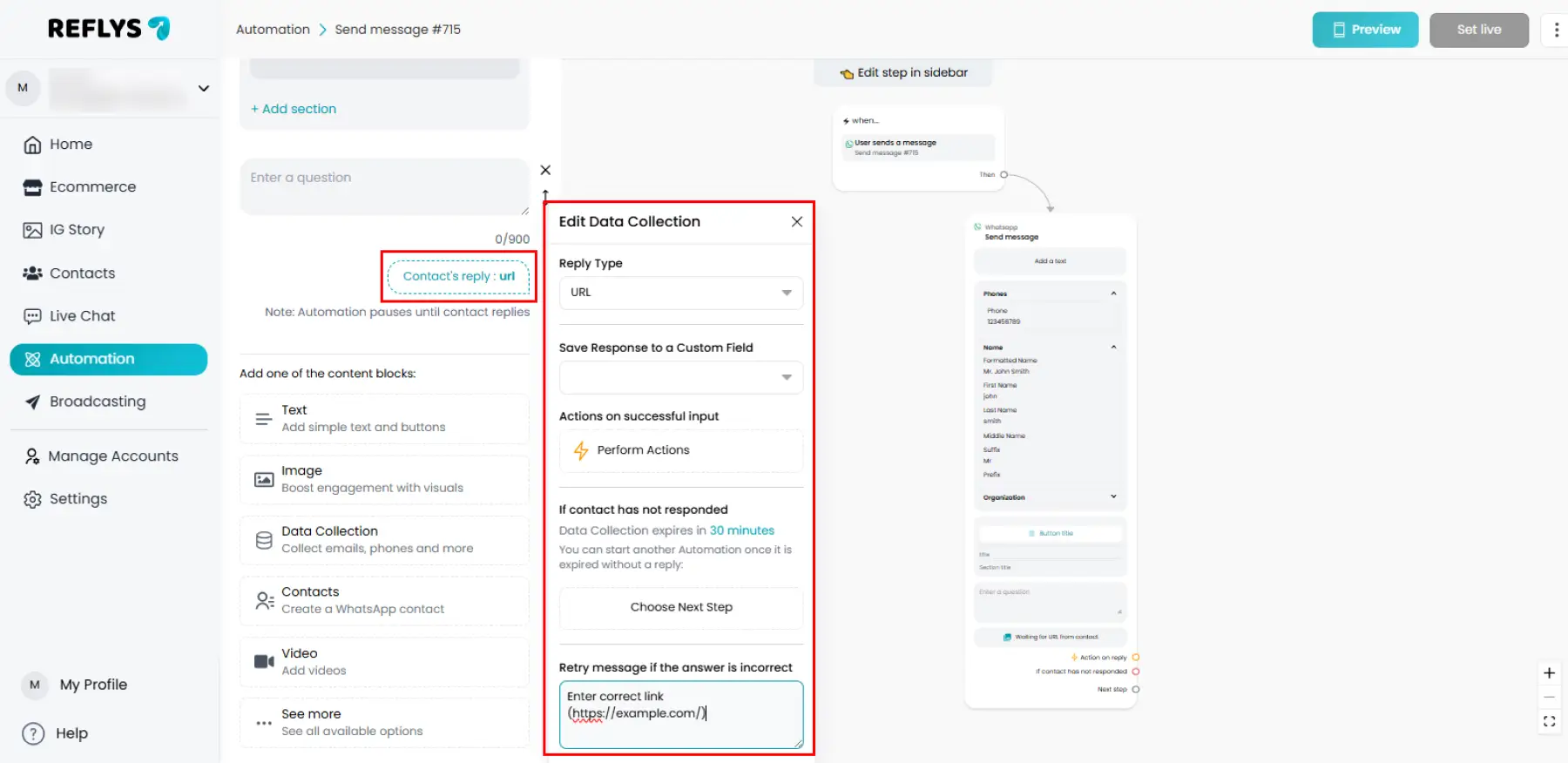This screenshot has width=1568, height=763.
Task: Close the Edit Data Collection panel
Action: 796,222
